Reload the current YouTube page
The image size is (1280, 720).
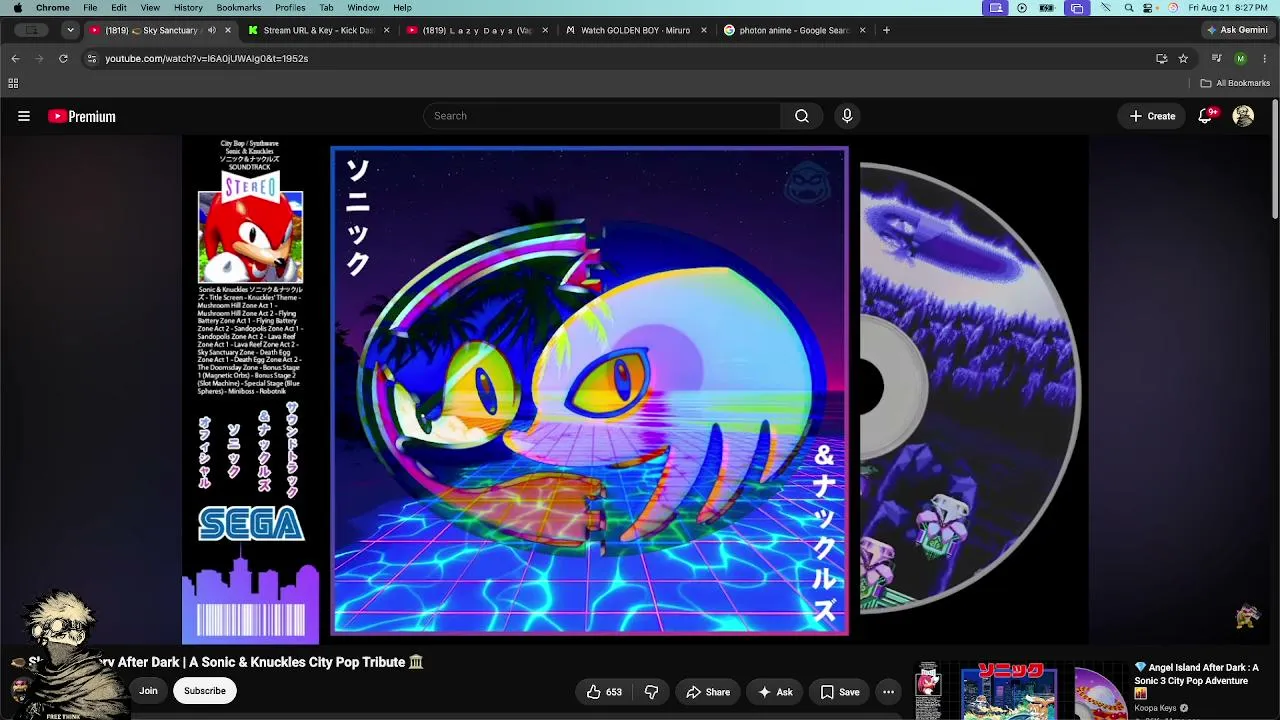(x=63, y=58)
